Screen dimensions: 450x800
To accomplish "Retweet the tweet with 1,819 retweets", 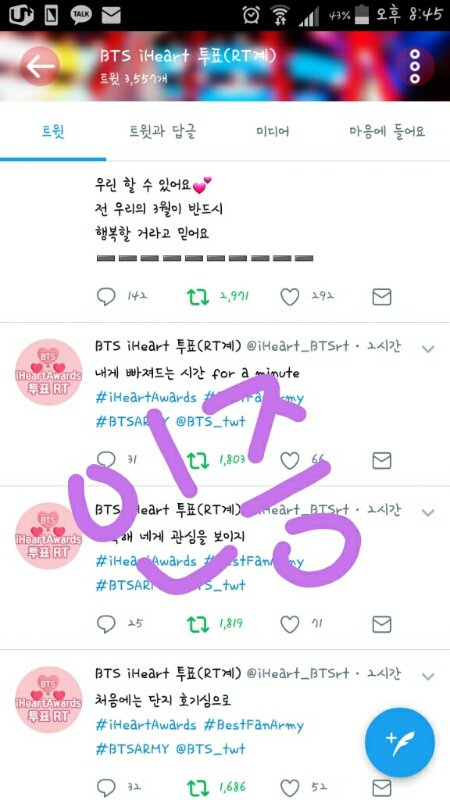I will click(197, 624).
